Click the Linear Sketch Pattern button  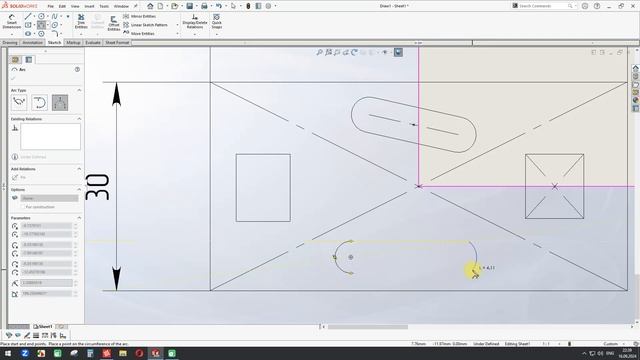(x=146, y=25)
